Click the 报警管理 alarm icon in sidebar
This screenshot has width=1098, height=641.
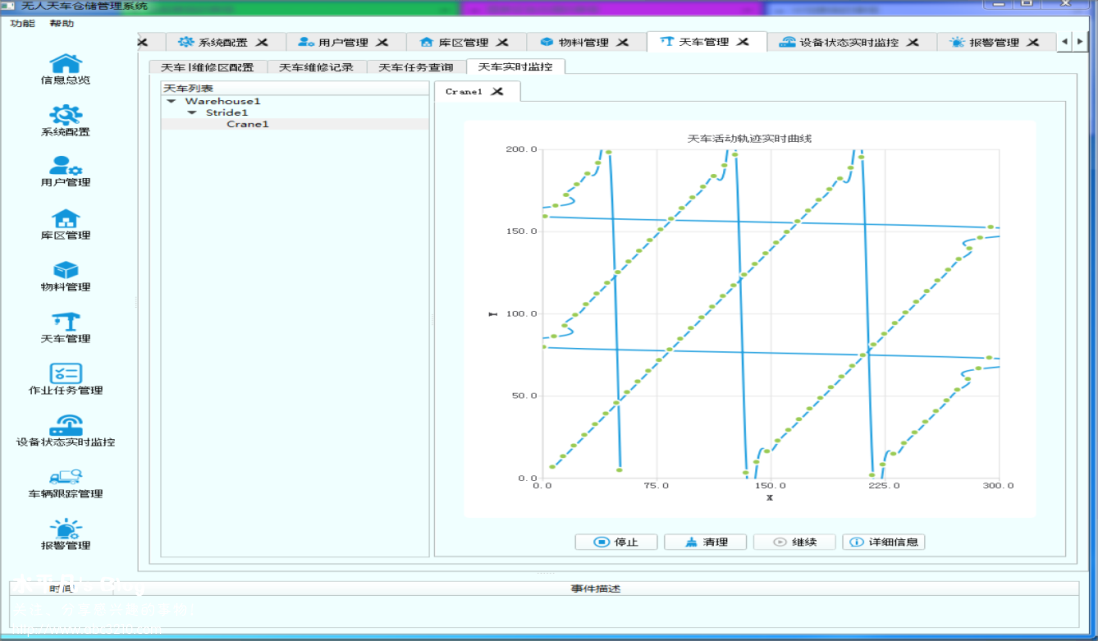[66, 528]
